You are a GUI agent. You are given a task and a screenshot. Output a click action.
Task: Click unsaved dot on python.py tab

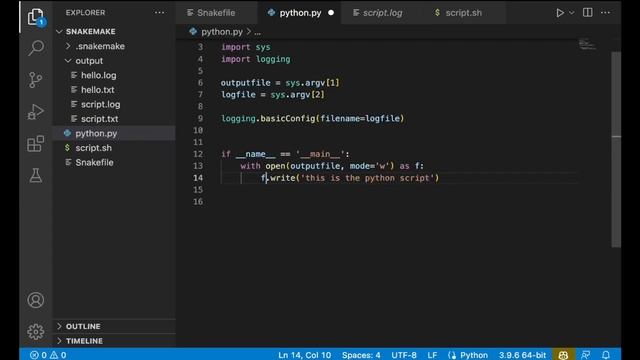pos(331,13)
